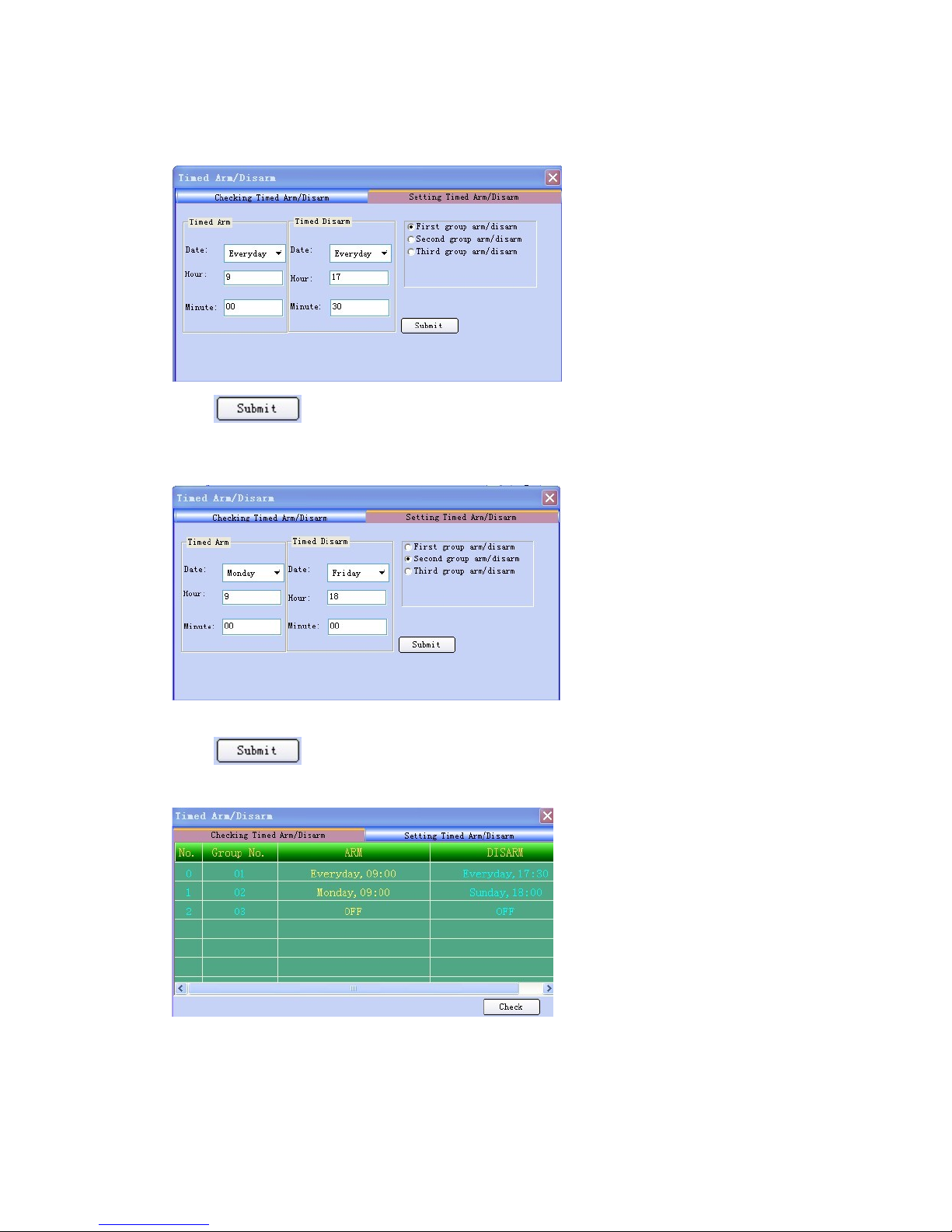
Task: Select Second group arm/disarm radio in middle dialog
Action: (x=408, y=559)
